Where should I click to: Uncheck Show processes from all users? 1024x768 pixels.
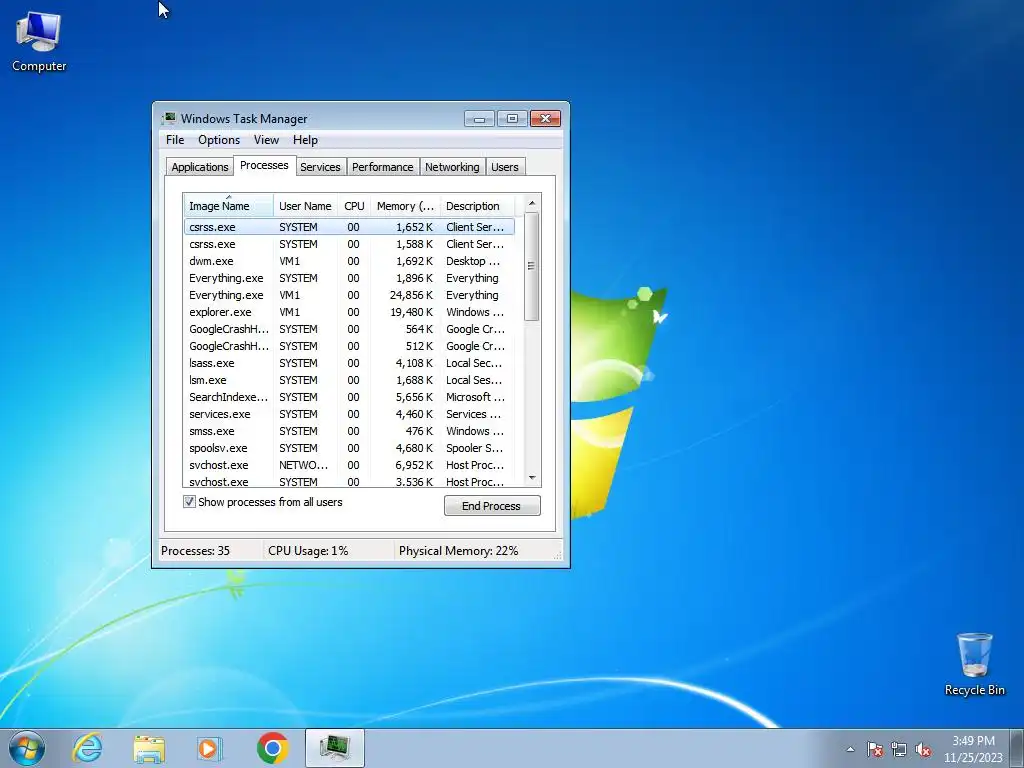pos(189,502)
